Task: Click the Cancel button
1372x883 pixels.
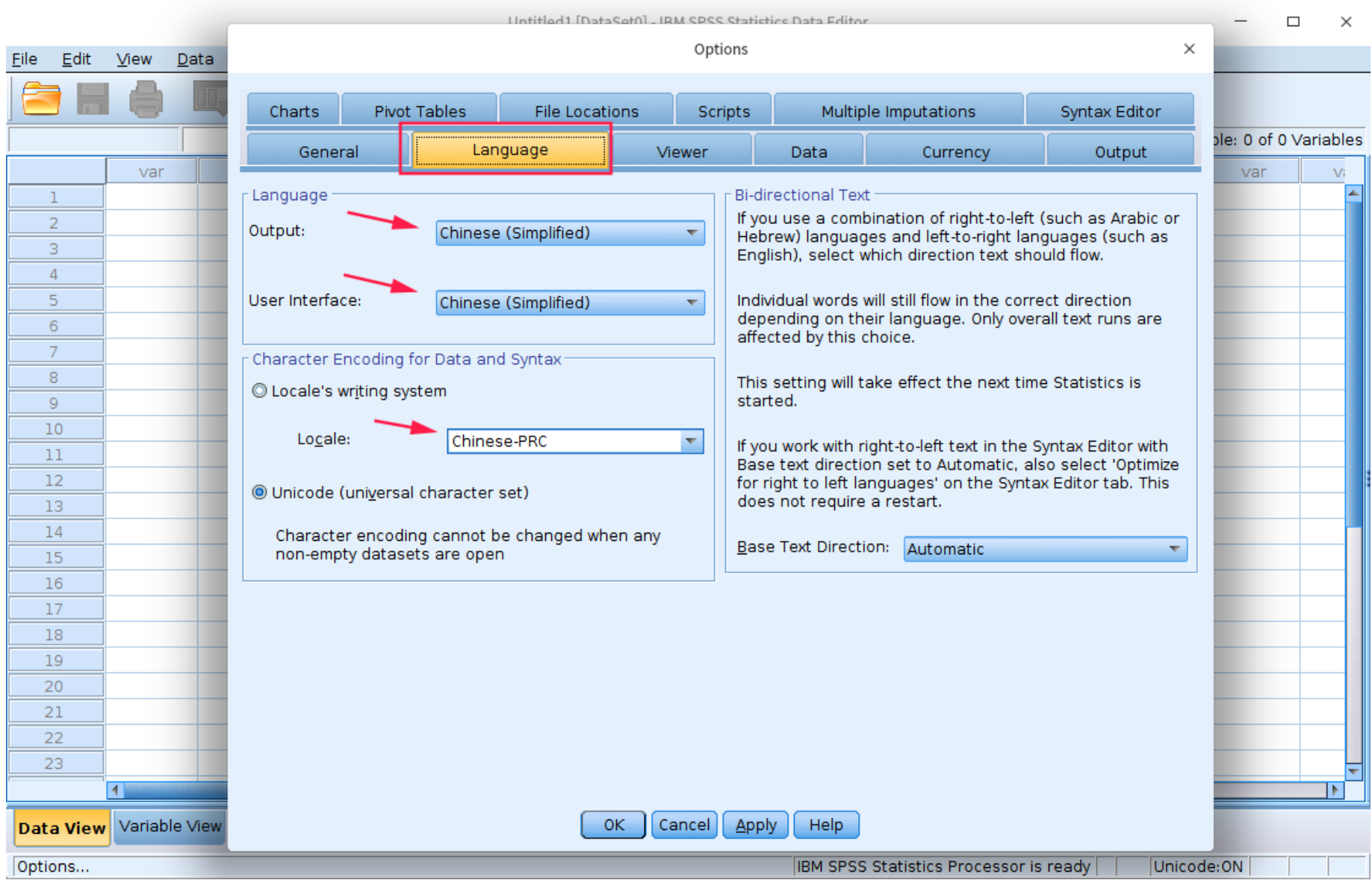Action: pyautogui.click(x=684, y=825)
